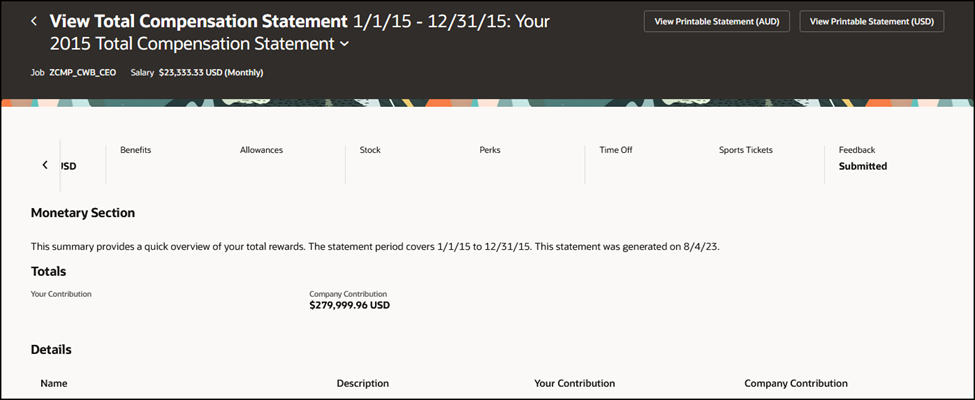This screenshot has width=975, height=400.
Task: Select the partially hidden USD tab
Action: tap(69, 166)
